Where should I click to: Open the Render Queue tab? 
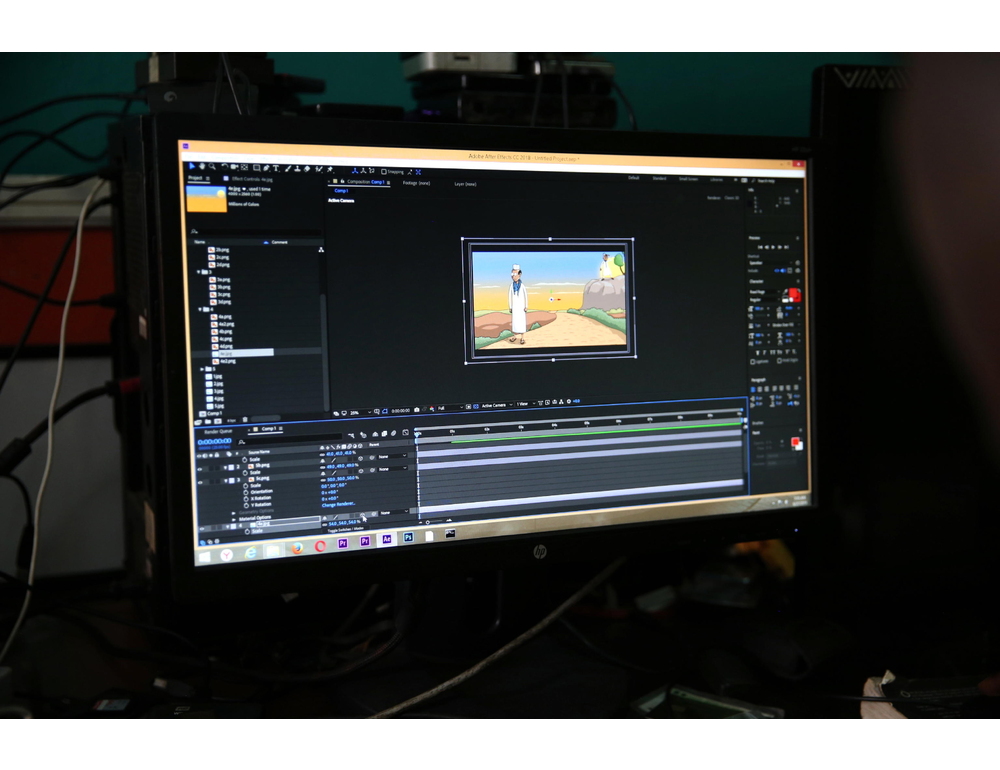coord(218,432)
